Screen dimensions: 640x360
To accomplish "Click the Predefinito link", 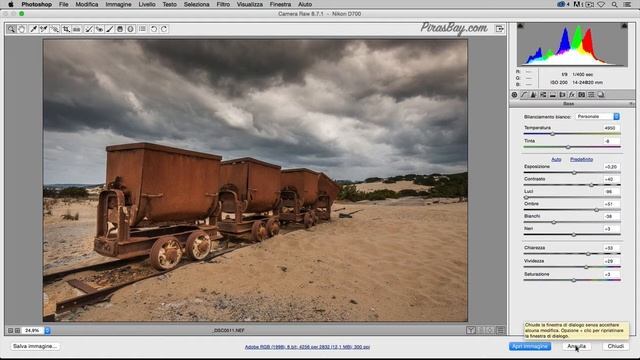I will (x=582, y=159).
